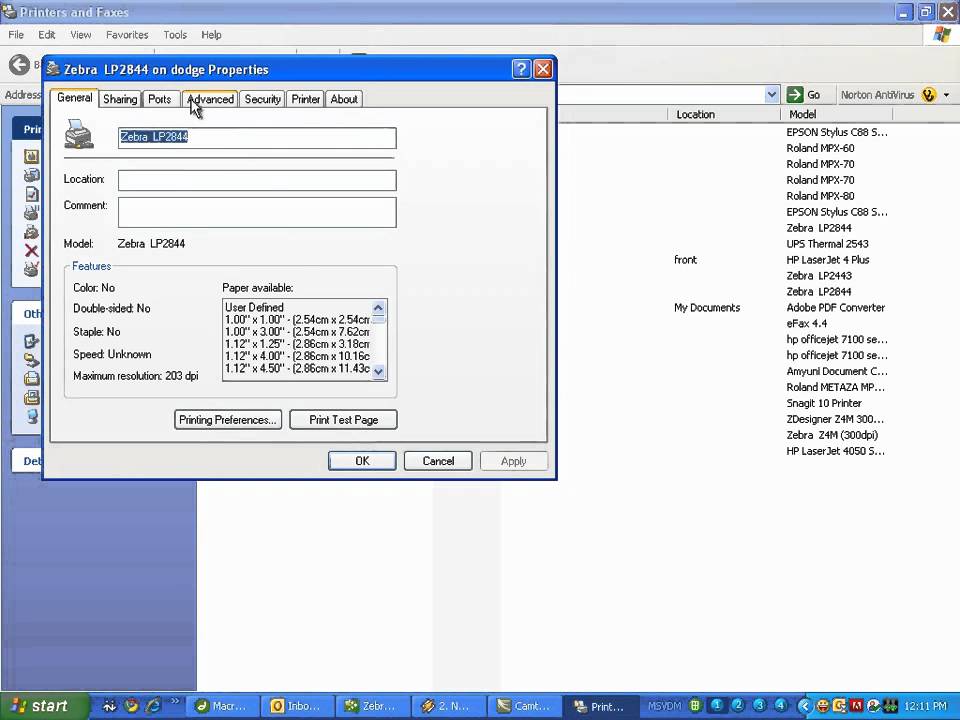The height and width of the screenshot is (720, 960).
Task: Switch to the Inbo... taskbar button
Action: [298, 706]
